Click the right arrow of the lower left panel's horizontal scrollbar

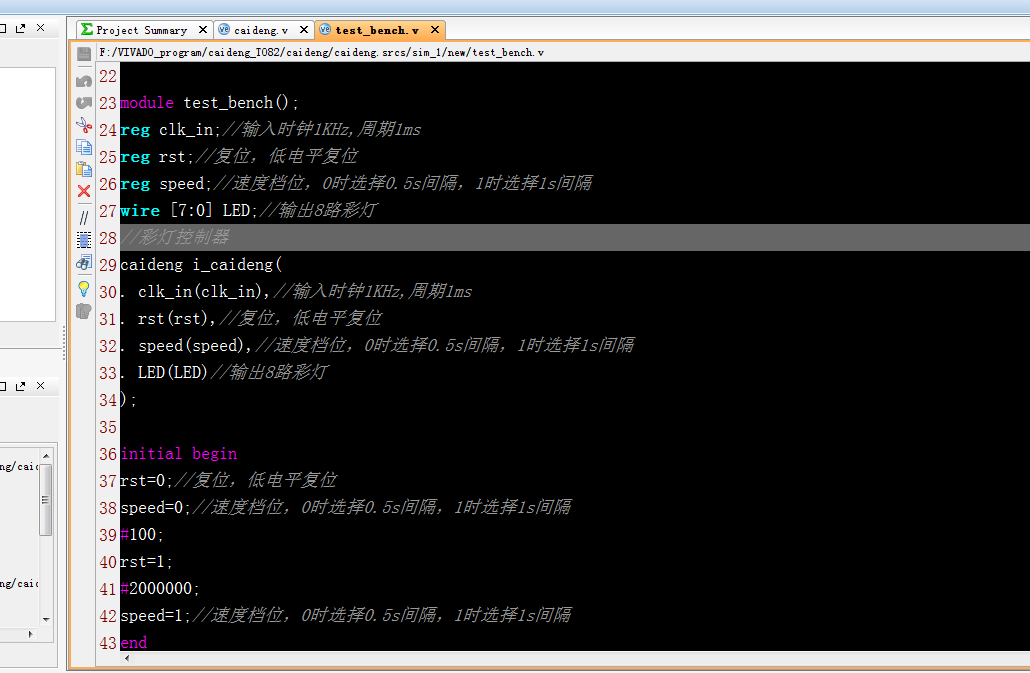tap(30, 634)
